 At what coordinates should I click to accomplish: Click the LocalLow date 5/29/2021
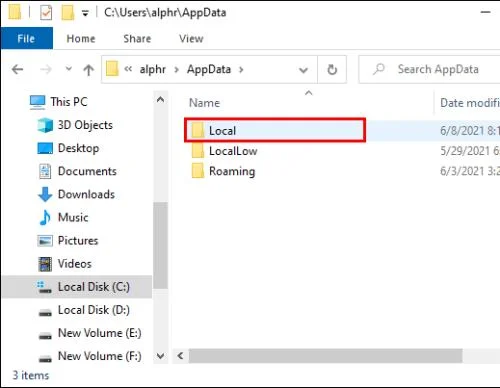pyautogui.click(x=470, y=151)
